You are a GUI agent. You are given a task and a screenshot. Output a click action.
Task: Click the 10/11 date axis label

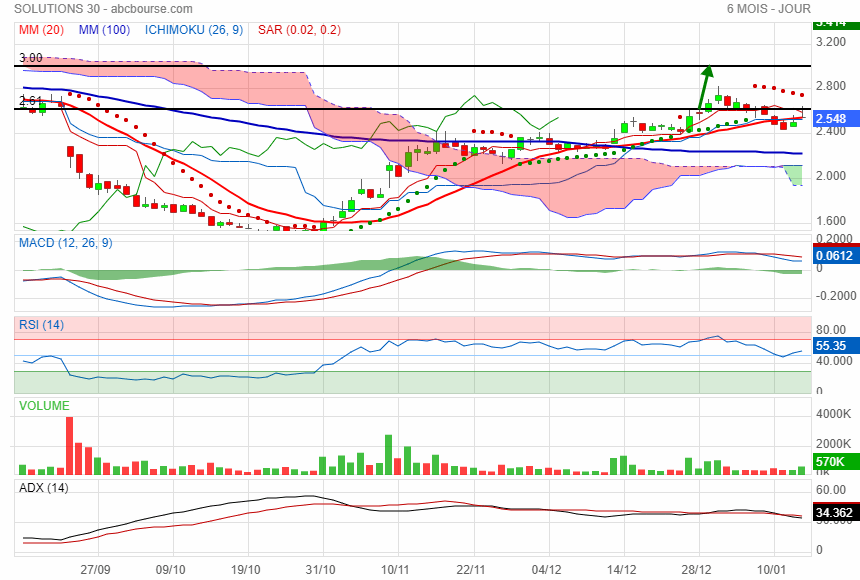pos(395,569)
